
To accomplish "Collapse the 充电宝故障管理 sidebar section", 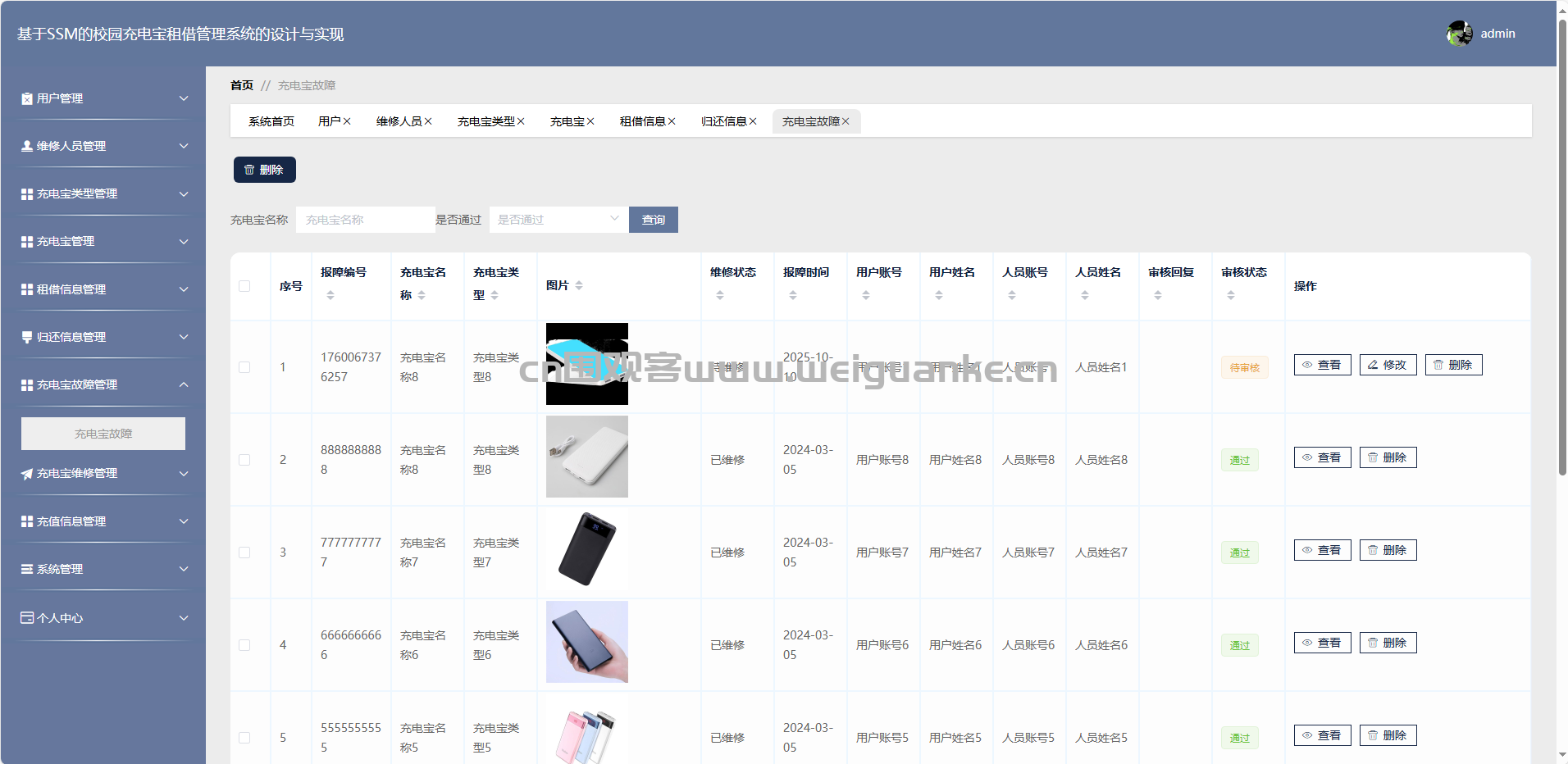I will coord(104,384).
